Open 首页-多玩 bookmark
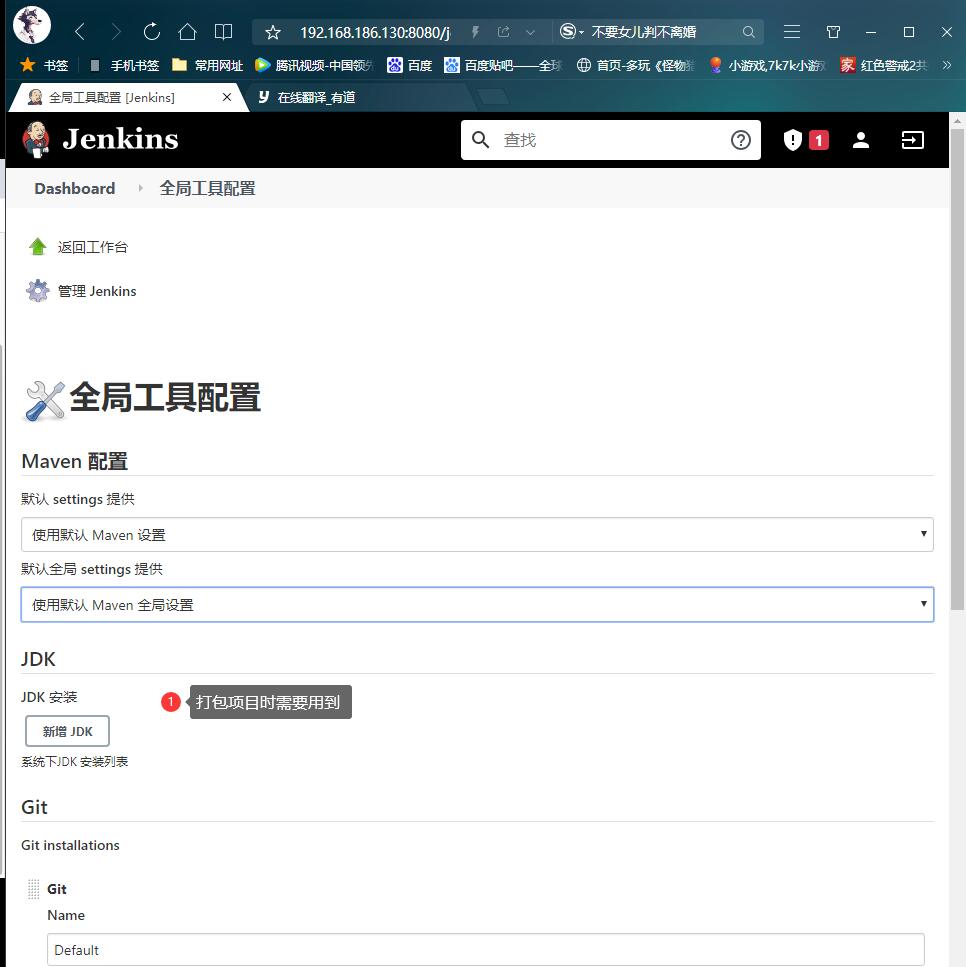The width and height of the screenshot is (966, 967). [x=636, y=65]
